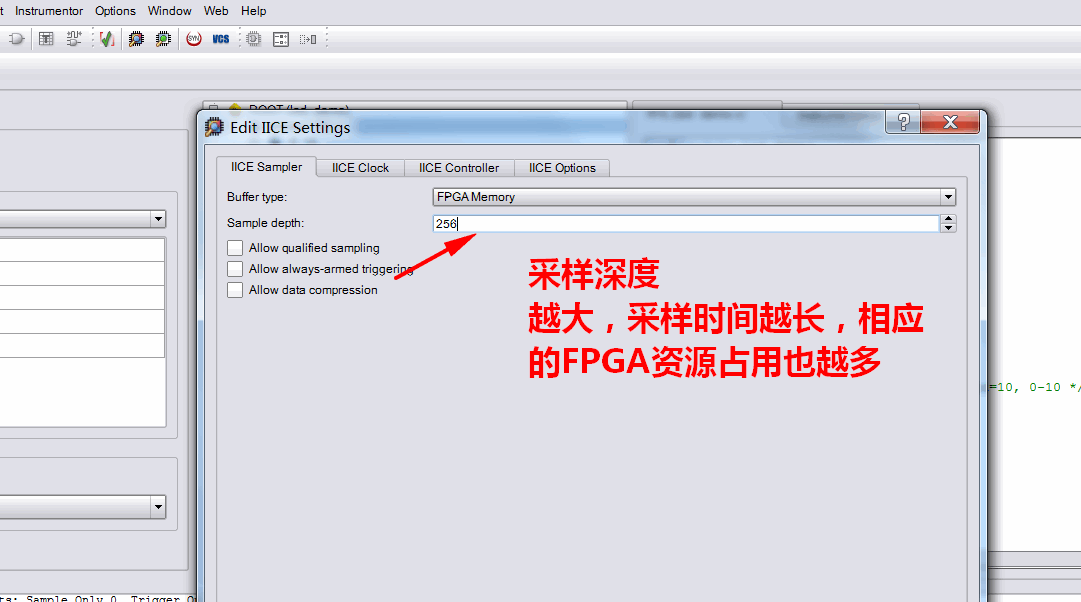This screenshot has height=602, width=1081.
Task: Click the grayed chip configuration icon
Action: click(x=254, y=39)
